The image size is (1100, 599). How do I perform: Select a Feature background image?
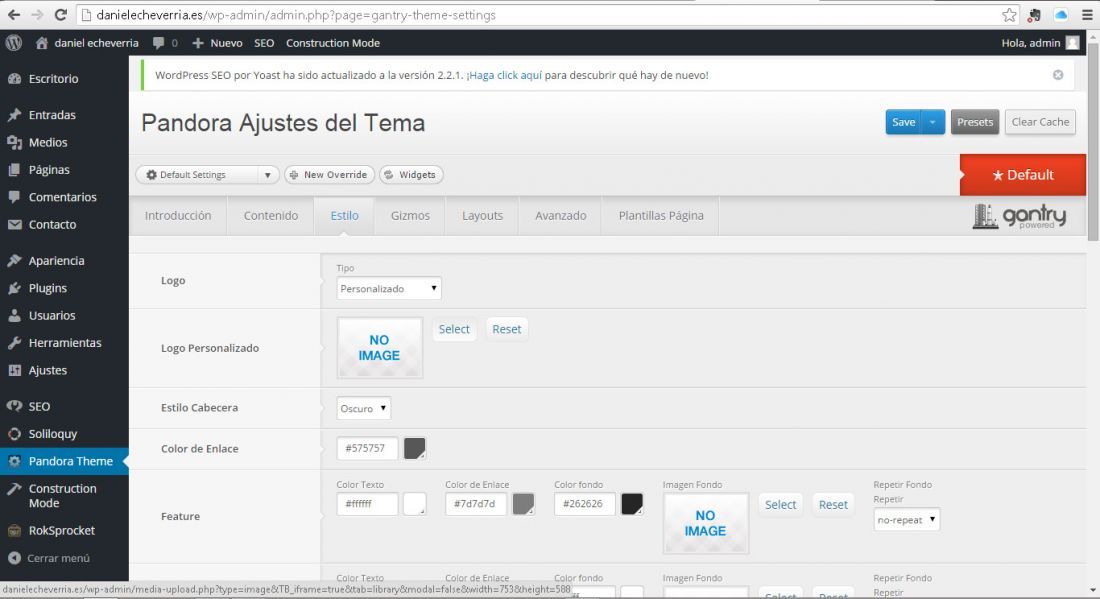point(780,504)
